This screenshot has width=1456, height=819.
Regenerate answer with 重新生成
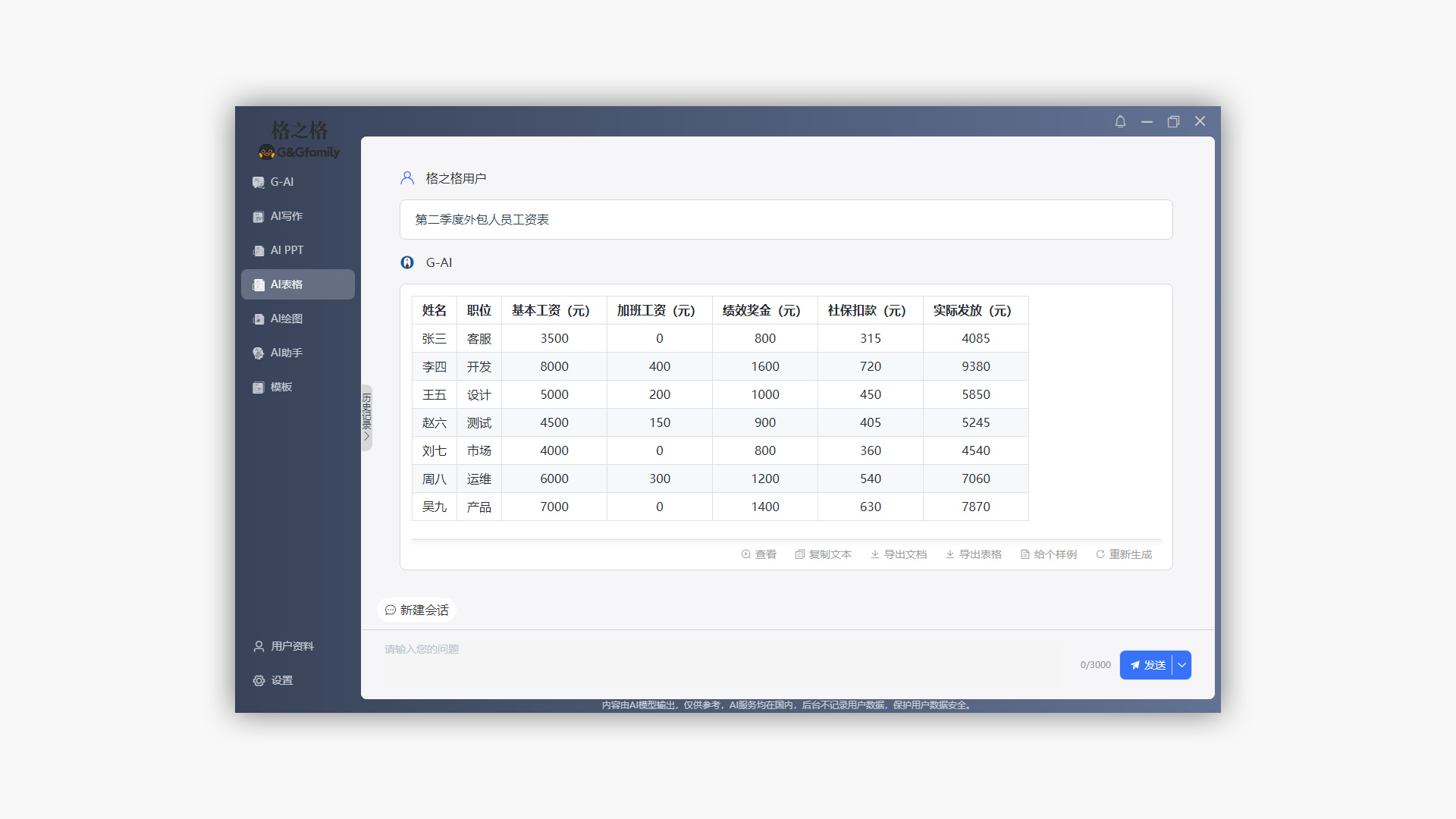[x=1123, y=554]
